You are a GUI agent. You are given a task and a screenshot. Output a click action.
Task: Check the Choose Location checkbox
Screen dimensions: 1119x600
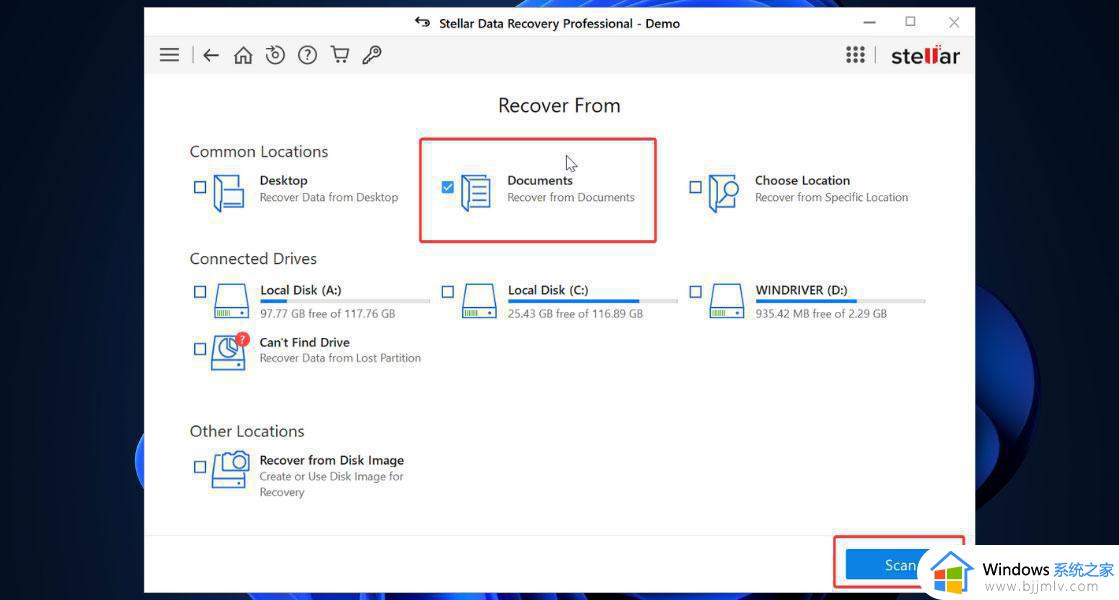pyautogui.click(x=695, y=187)
